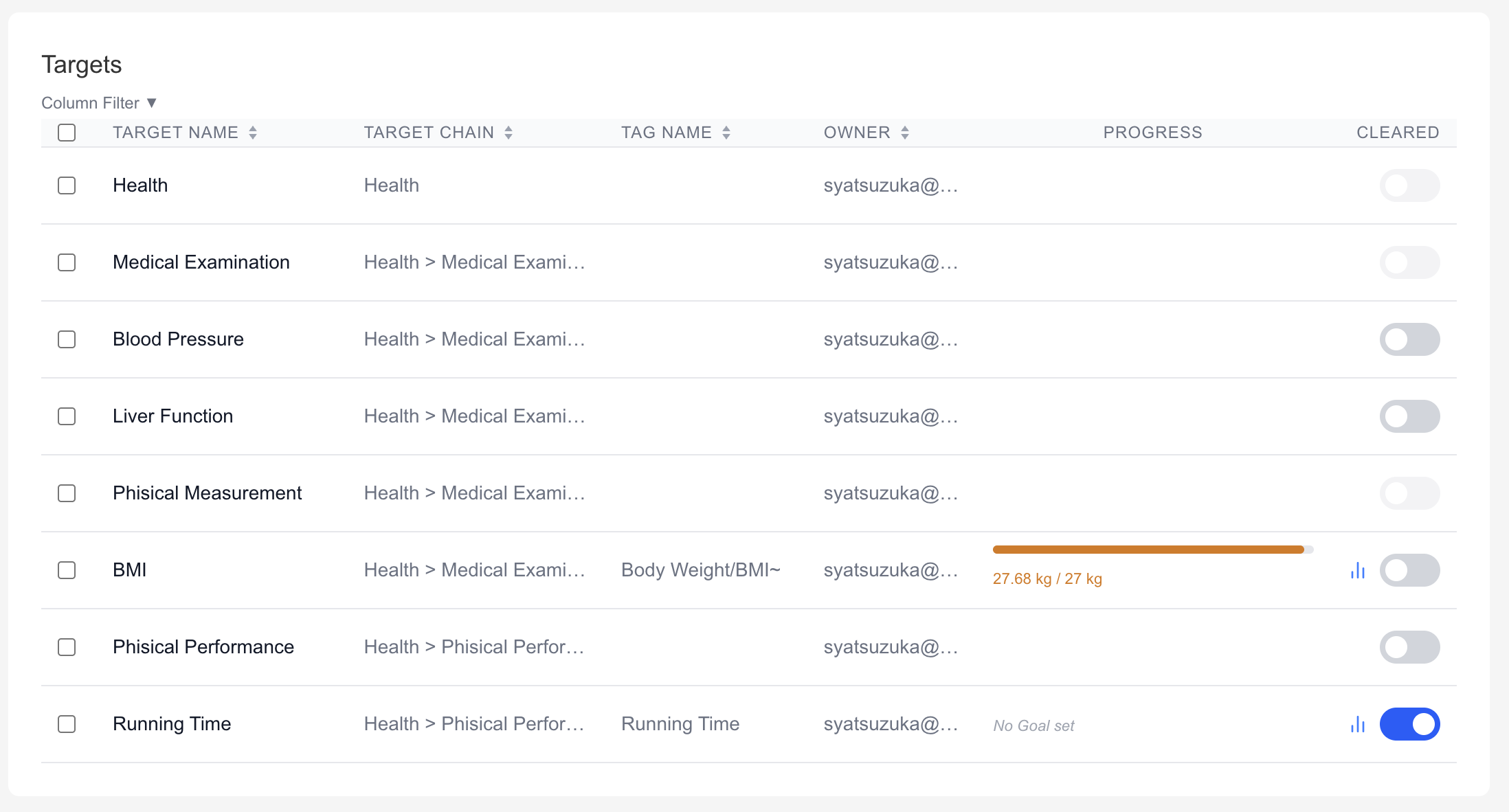Open the BMI statistics chart icon
1509x812 pixels.
coord(1357,570)
